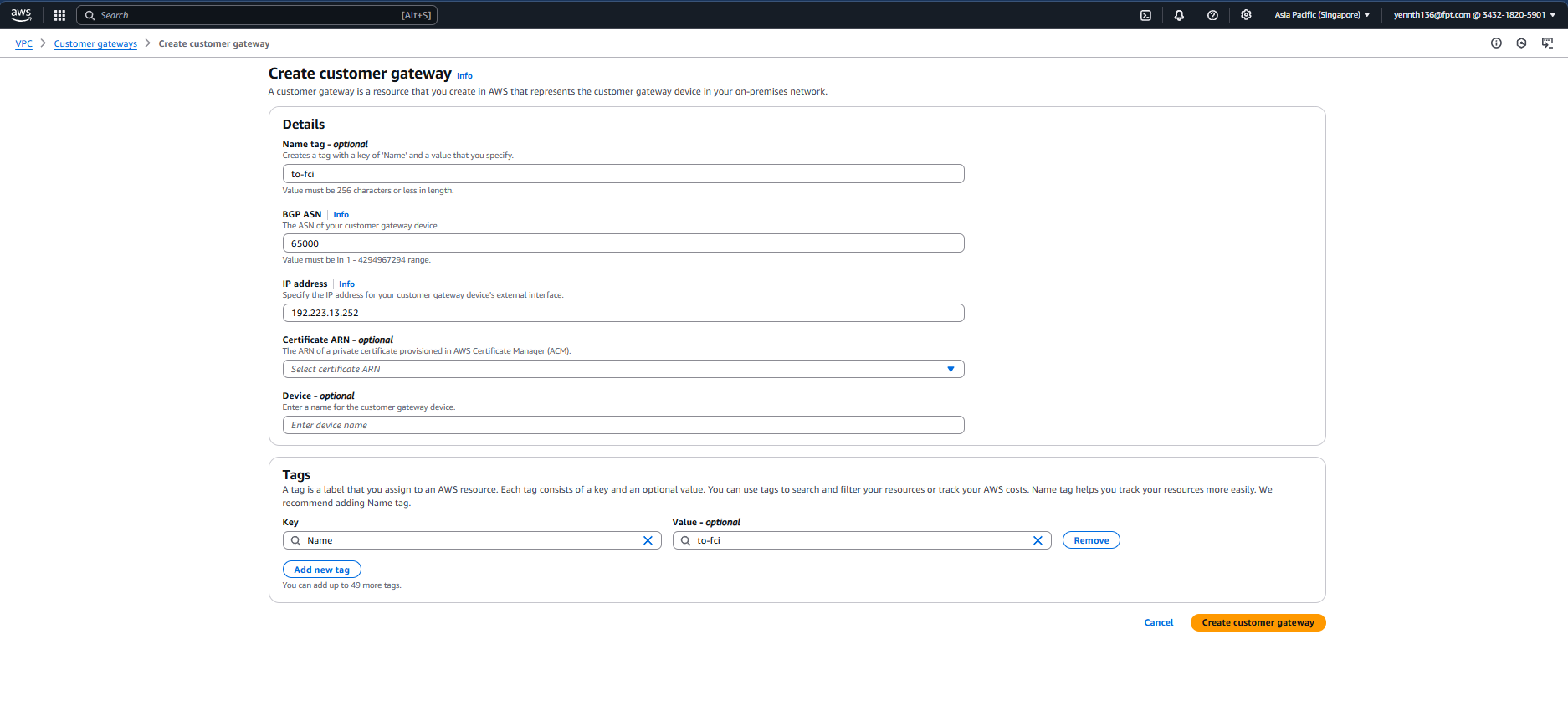Open the help question mark icon
The image size is (1568, 721).
pos(1212,15)
